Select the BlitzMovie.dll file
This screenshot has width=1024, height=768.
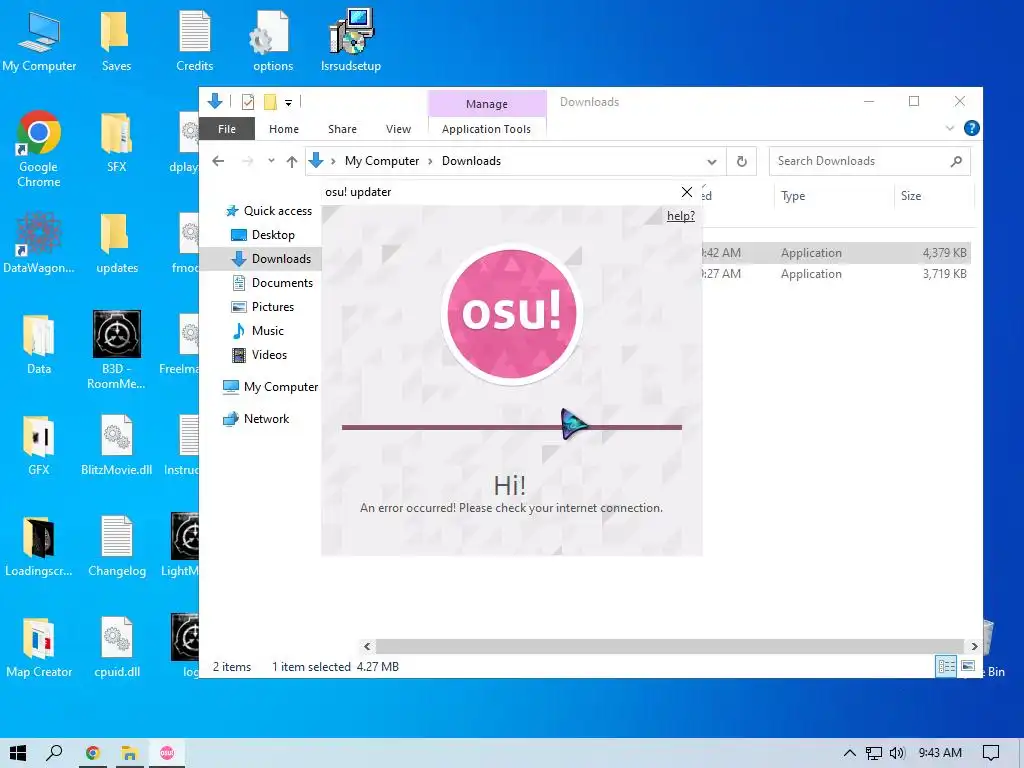coord(116,445)
